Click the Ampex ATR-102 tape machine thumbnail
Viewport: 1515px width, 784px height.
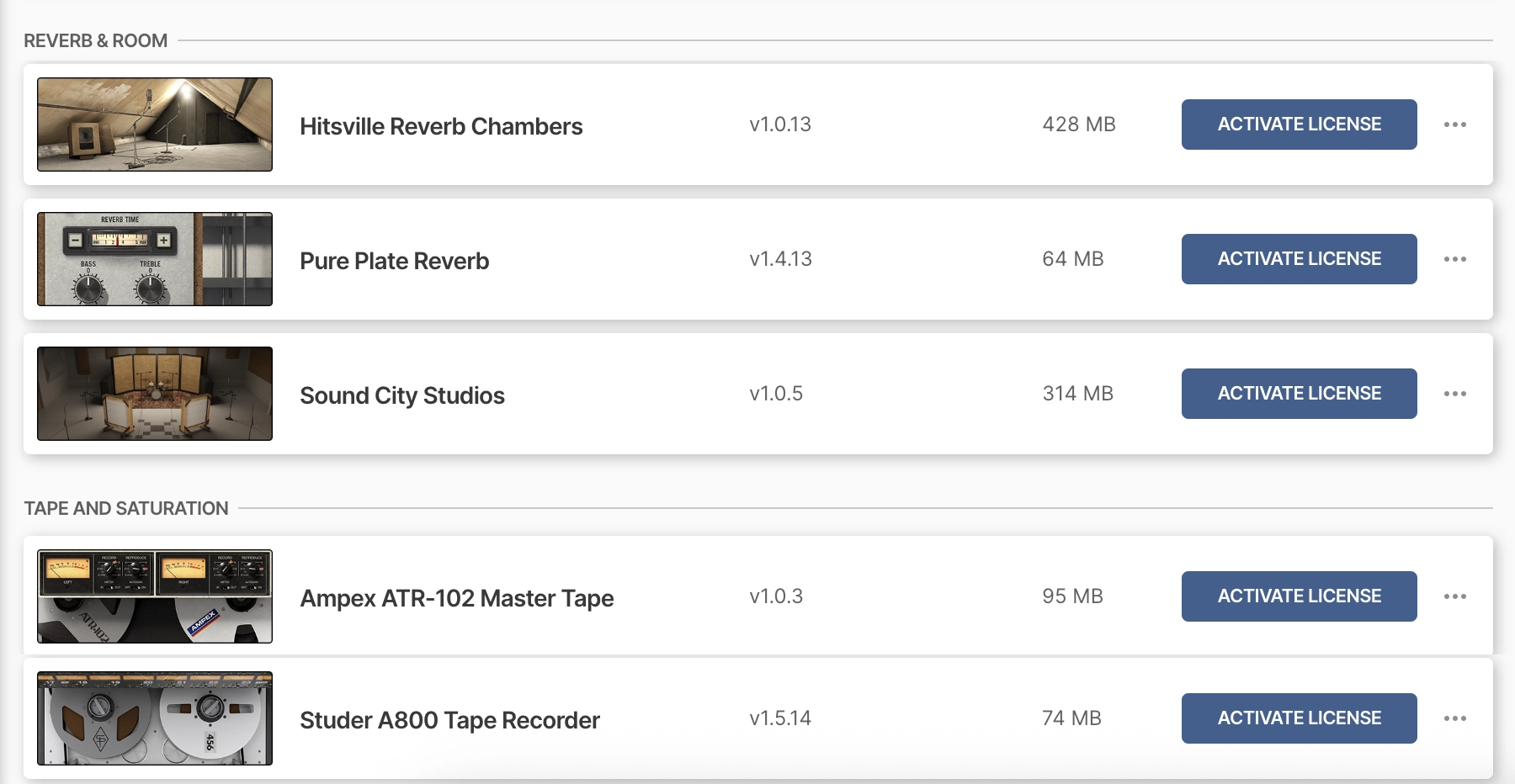pos(155,596)
